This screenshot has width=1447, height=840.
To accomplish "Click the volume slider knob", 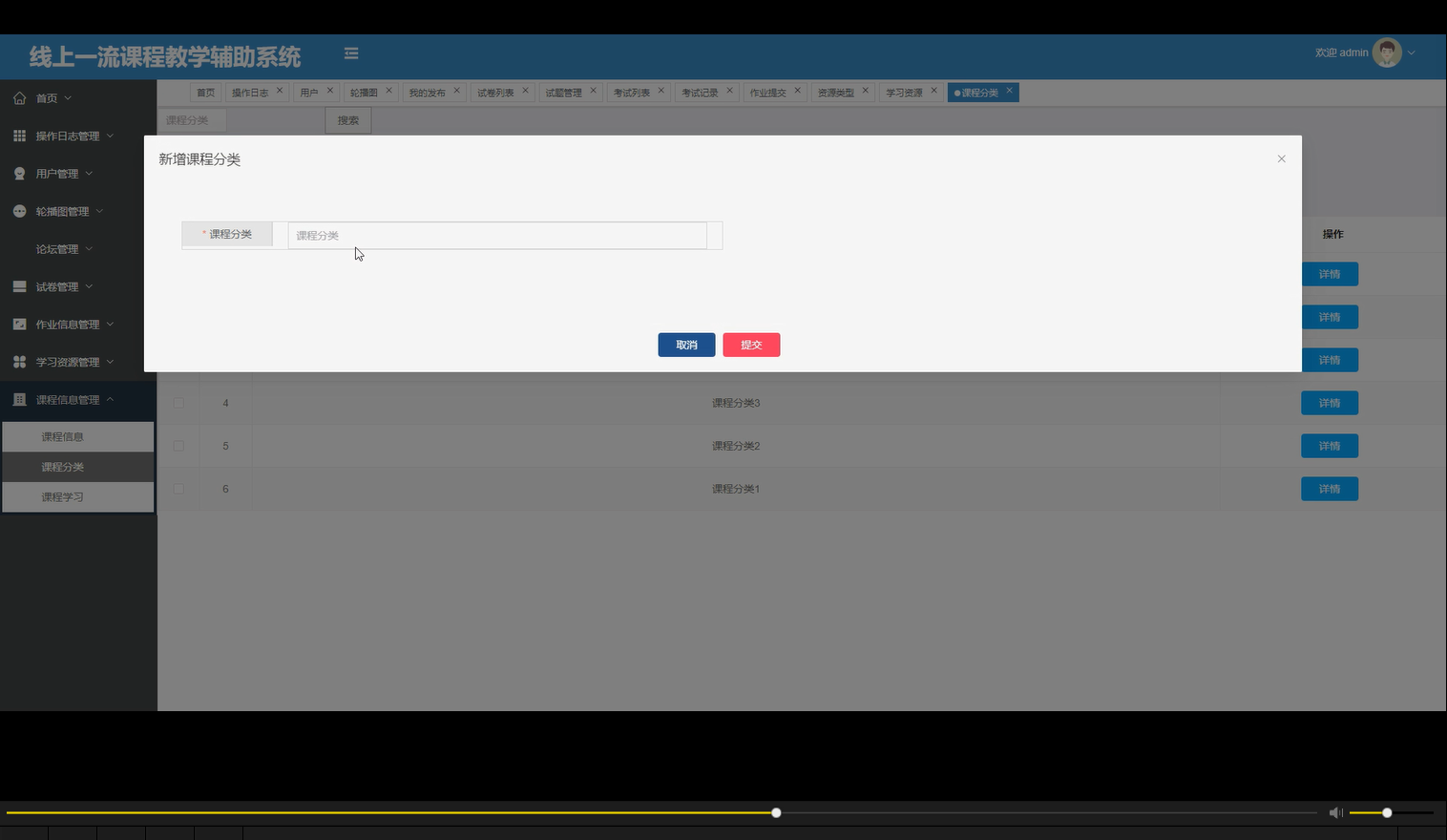I will point(1387,812).
